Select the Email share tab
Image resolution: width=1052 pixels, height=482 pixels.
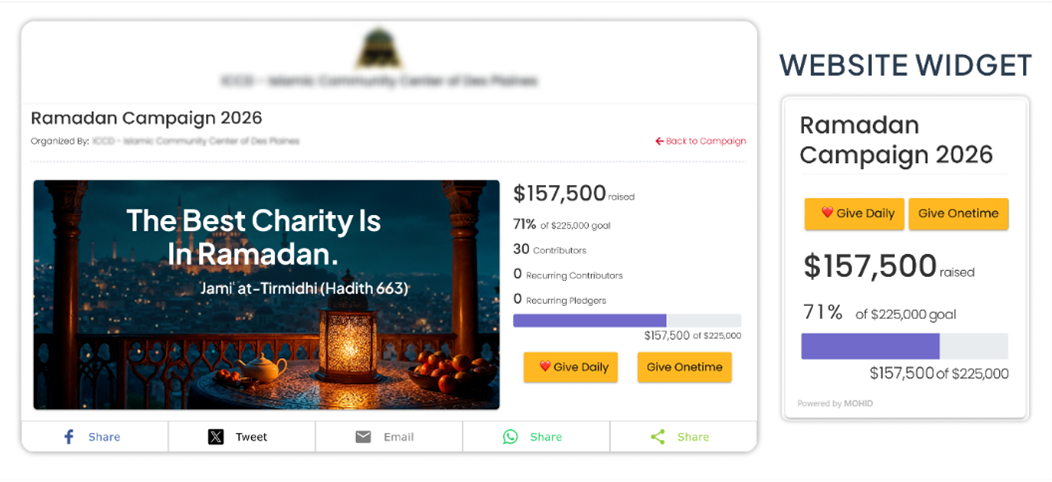pos(389,437)
